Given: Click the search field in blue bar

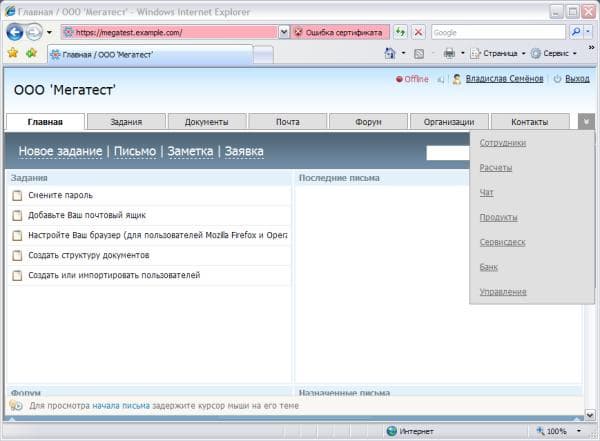Looking at the screenshot, I should click(448, 153).
